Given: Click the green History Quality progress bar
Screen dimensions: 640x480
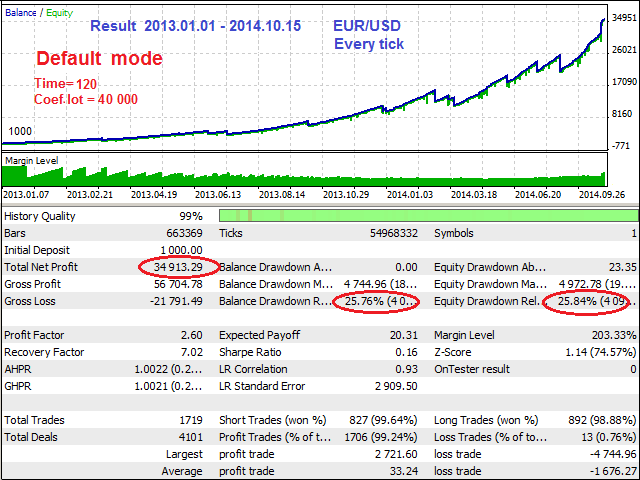Looking at the screenshot, I should click(x=428, y=216).
